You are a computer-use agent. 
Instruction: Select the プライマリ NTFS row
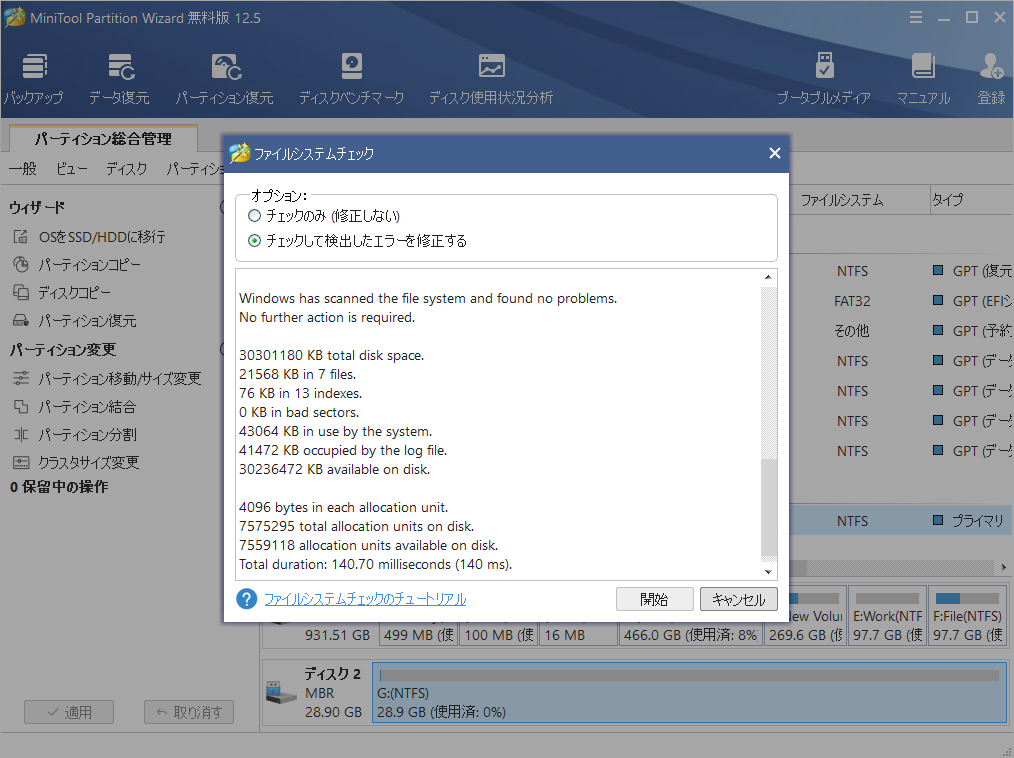click(901, 521)
